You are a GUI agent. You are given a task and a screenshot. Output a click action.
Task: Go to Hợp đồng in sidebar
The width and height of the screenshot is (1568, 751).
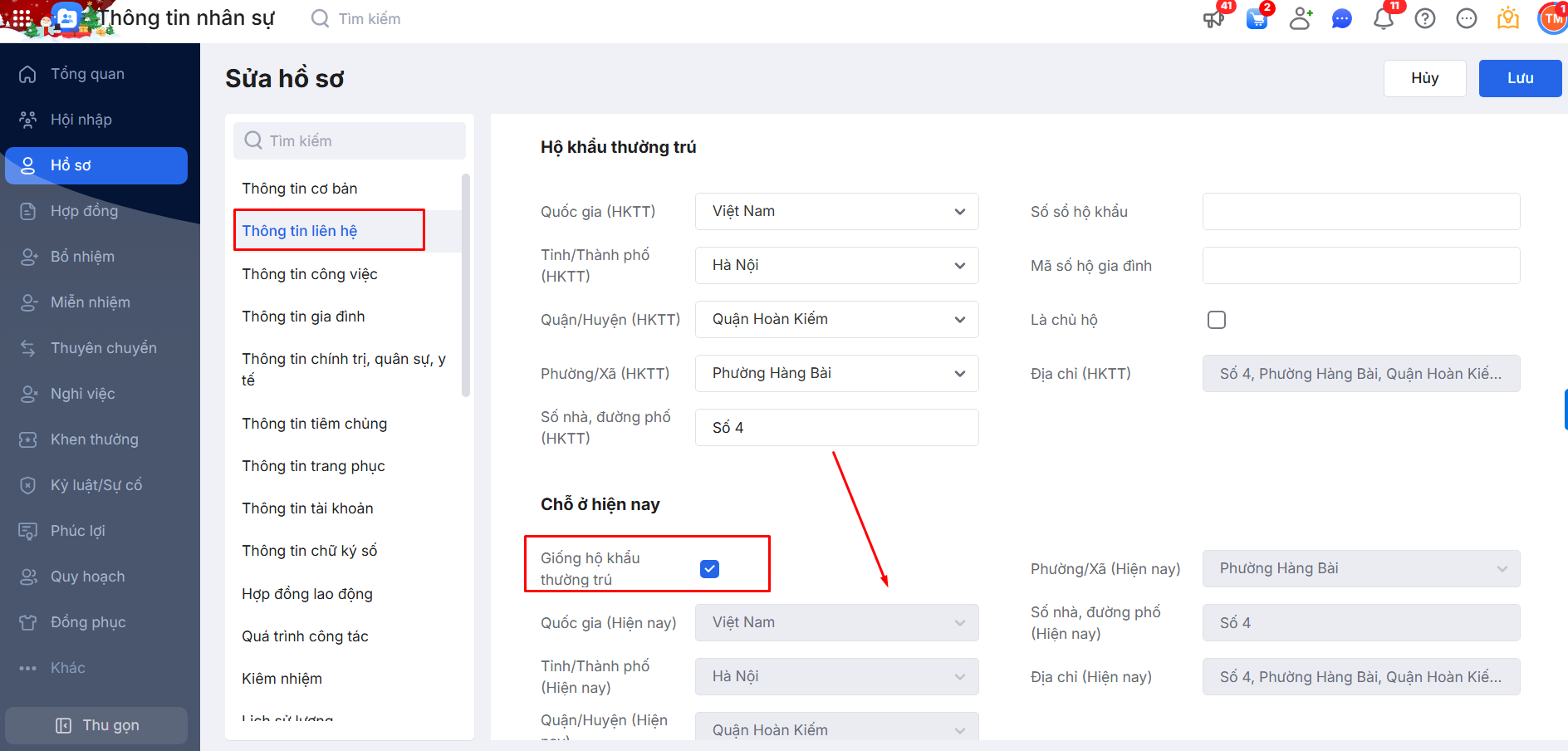(x=84, y=211)
